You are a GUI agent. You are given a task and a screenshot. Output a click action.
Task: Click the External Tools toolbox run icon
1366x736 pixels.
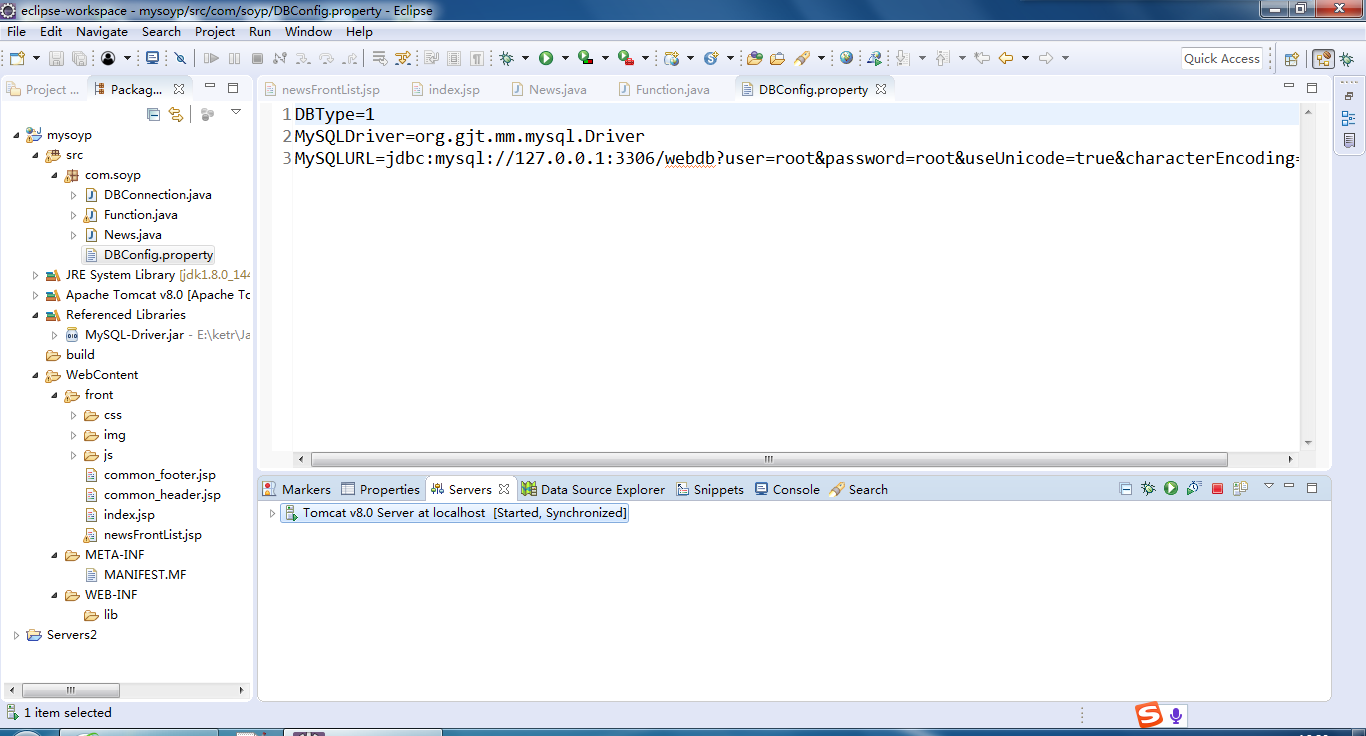click(626, 58)
